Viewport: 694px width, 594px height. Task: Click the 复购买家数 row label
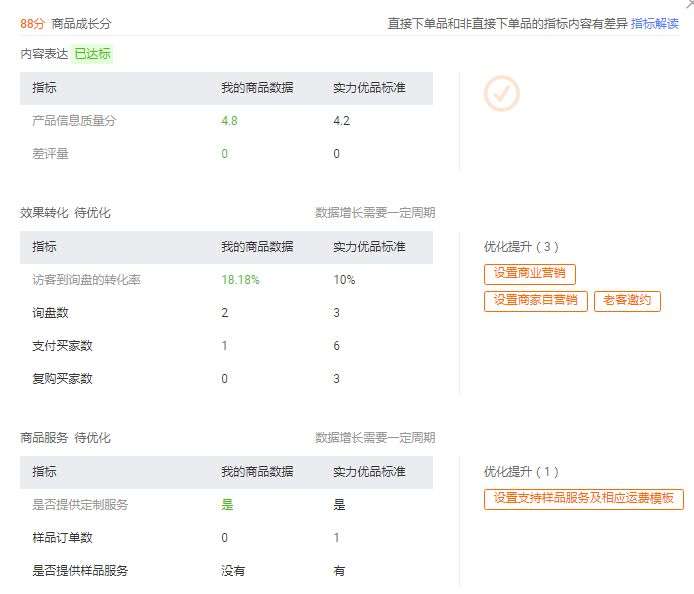(62, 379)
